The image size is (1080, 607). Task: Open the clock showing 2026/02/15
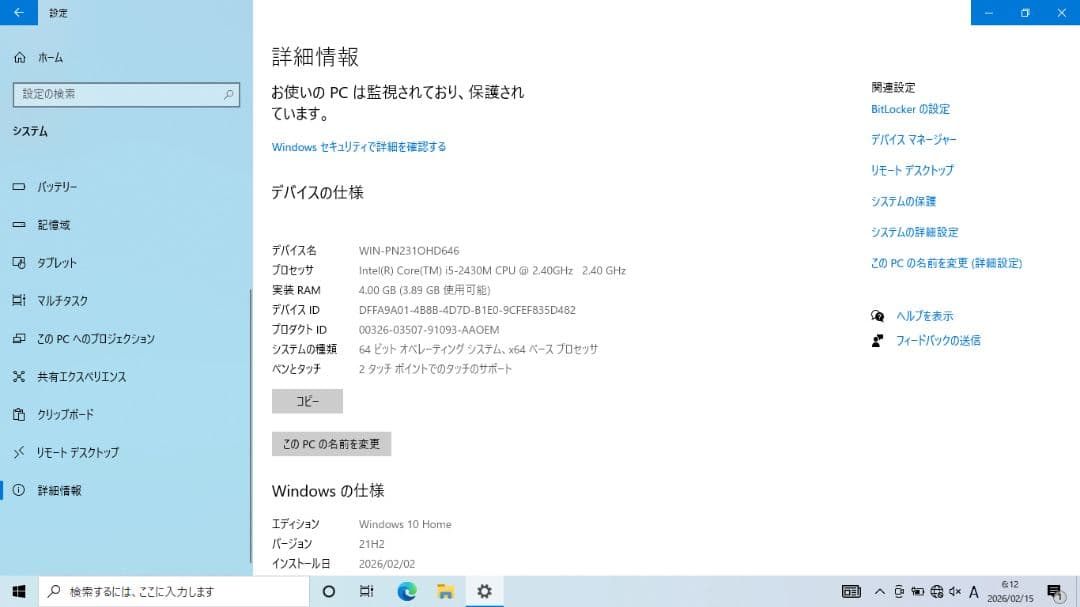point(1010,591)
